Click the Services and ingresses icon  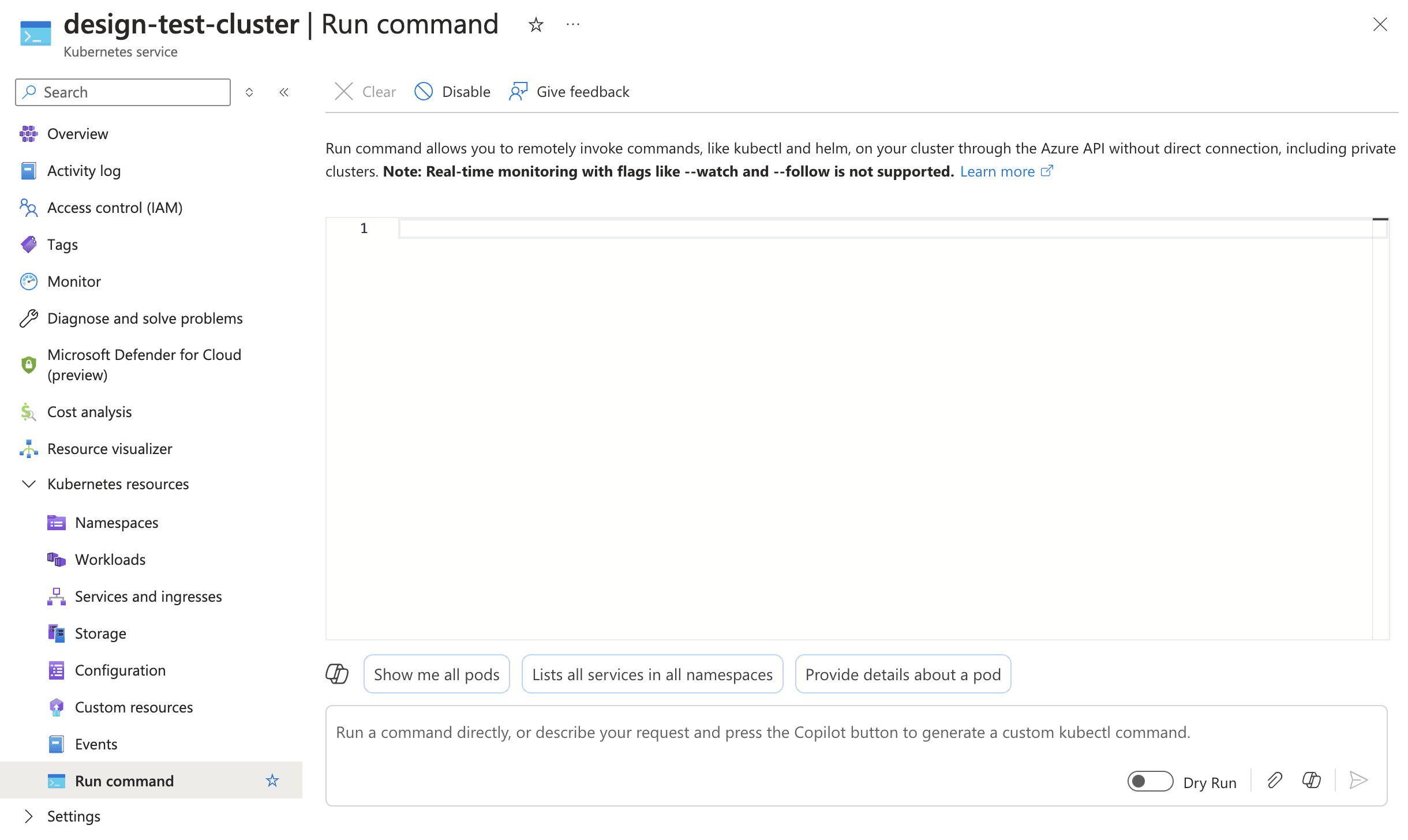(x=56, y=597)
